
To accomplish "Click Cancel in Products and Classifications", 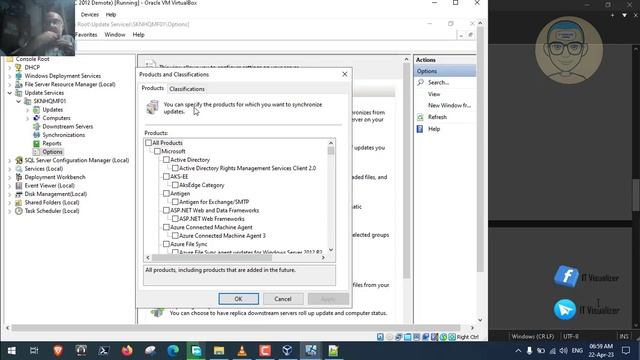I will pyautogui.click(x=283, y=299).
